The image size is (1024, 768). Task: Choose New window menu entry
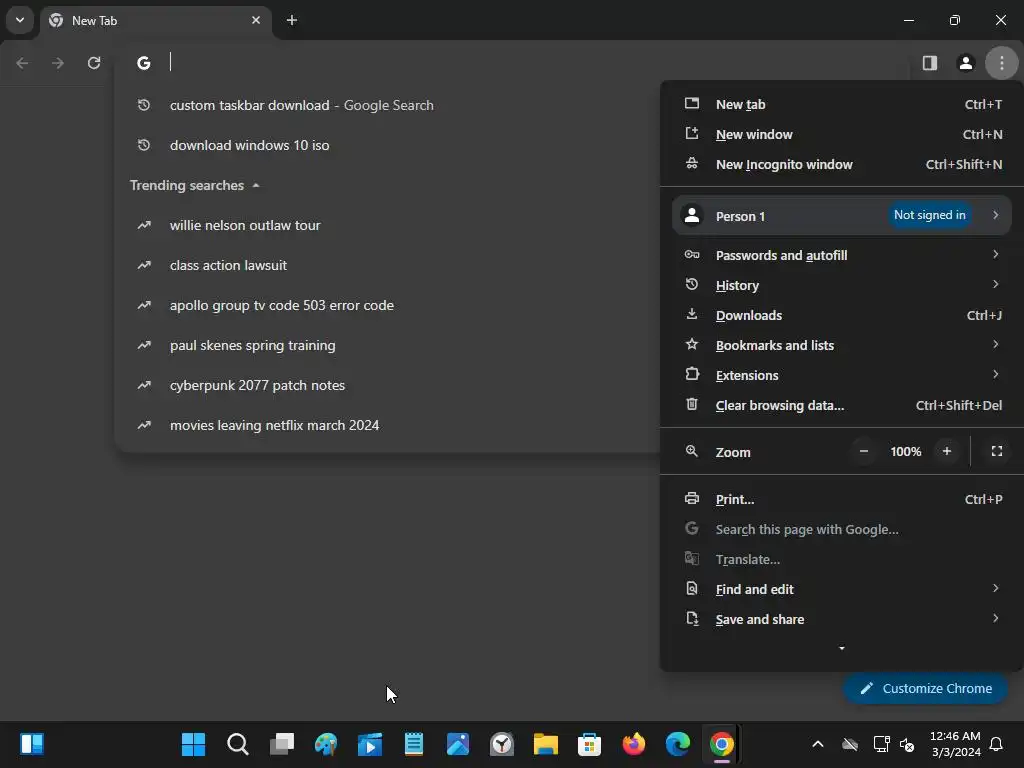click(x=842, y=135)
